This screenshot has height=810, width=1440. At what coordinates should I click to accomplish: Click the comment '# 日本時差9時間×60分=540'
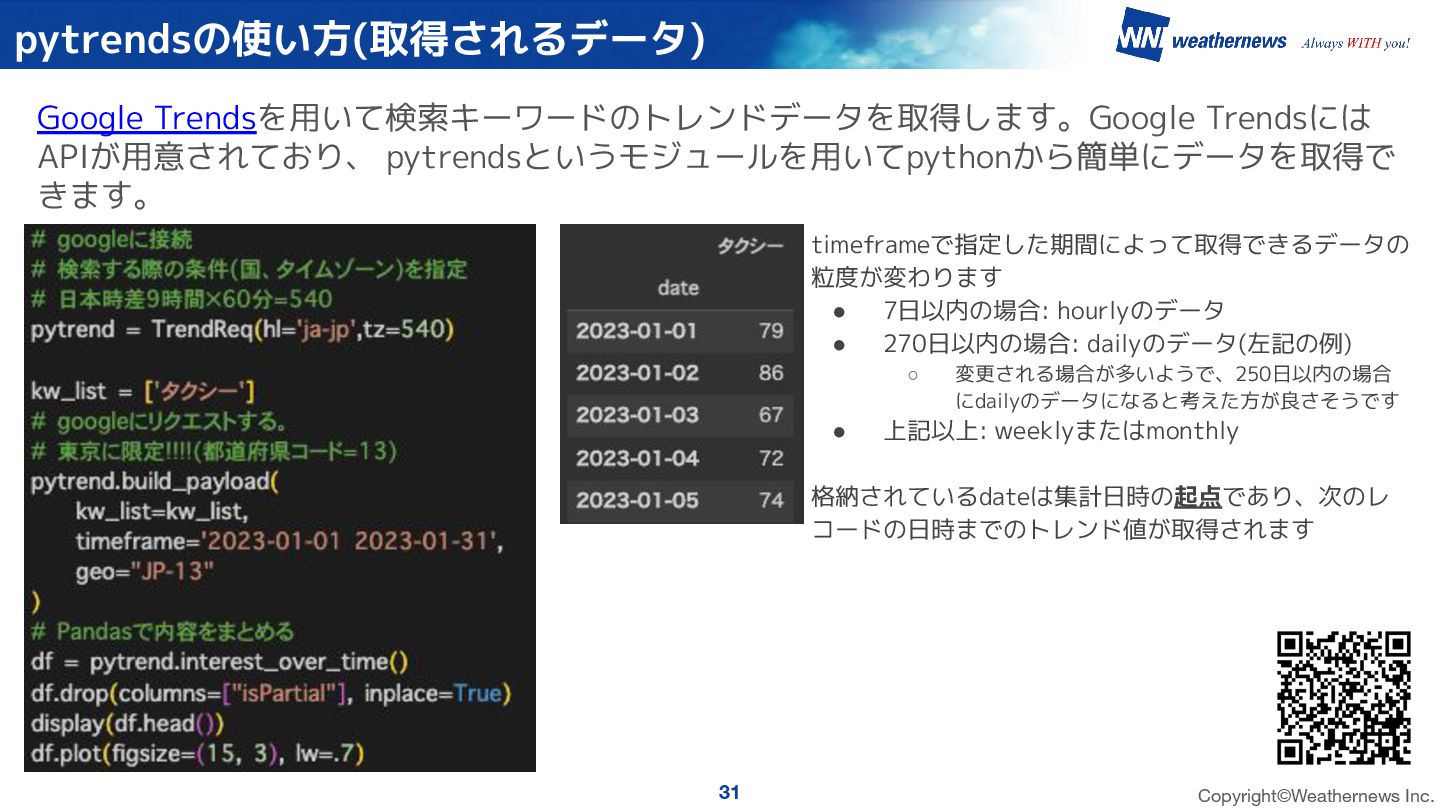coord(182,300)
